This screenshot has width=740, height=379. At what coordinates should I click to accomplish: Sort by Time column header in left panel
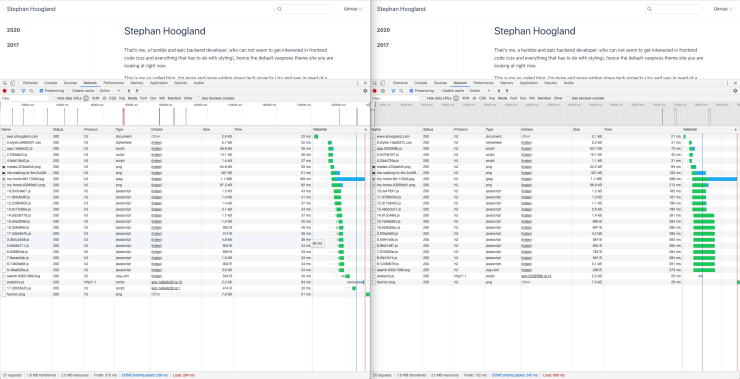272,129
